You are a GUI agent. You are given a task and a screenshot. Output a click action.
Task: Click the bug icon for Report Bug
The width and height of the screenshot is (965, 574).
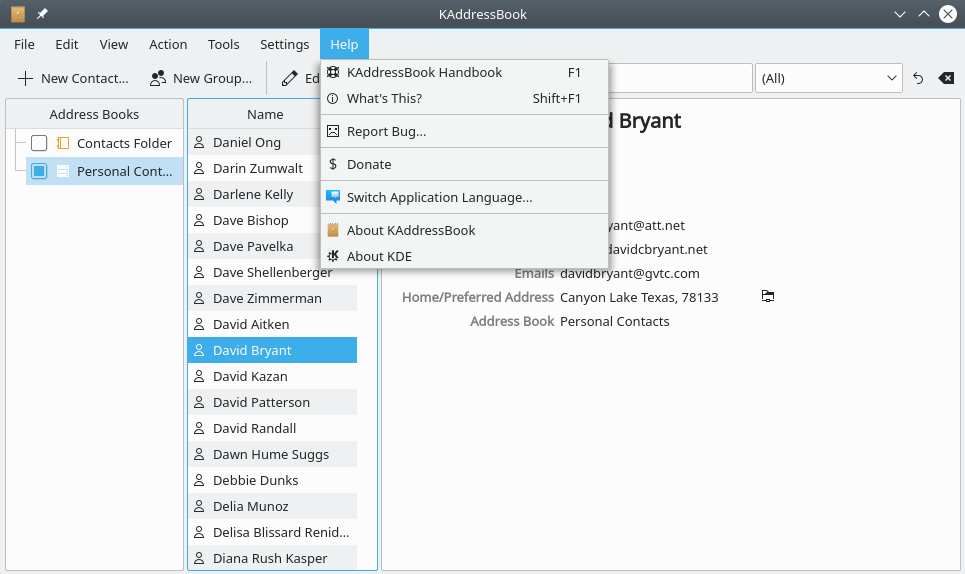pyautogui.click(x=333, y=131)
